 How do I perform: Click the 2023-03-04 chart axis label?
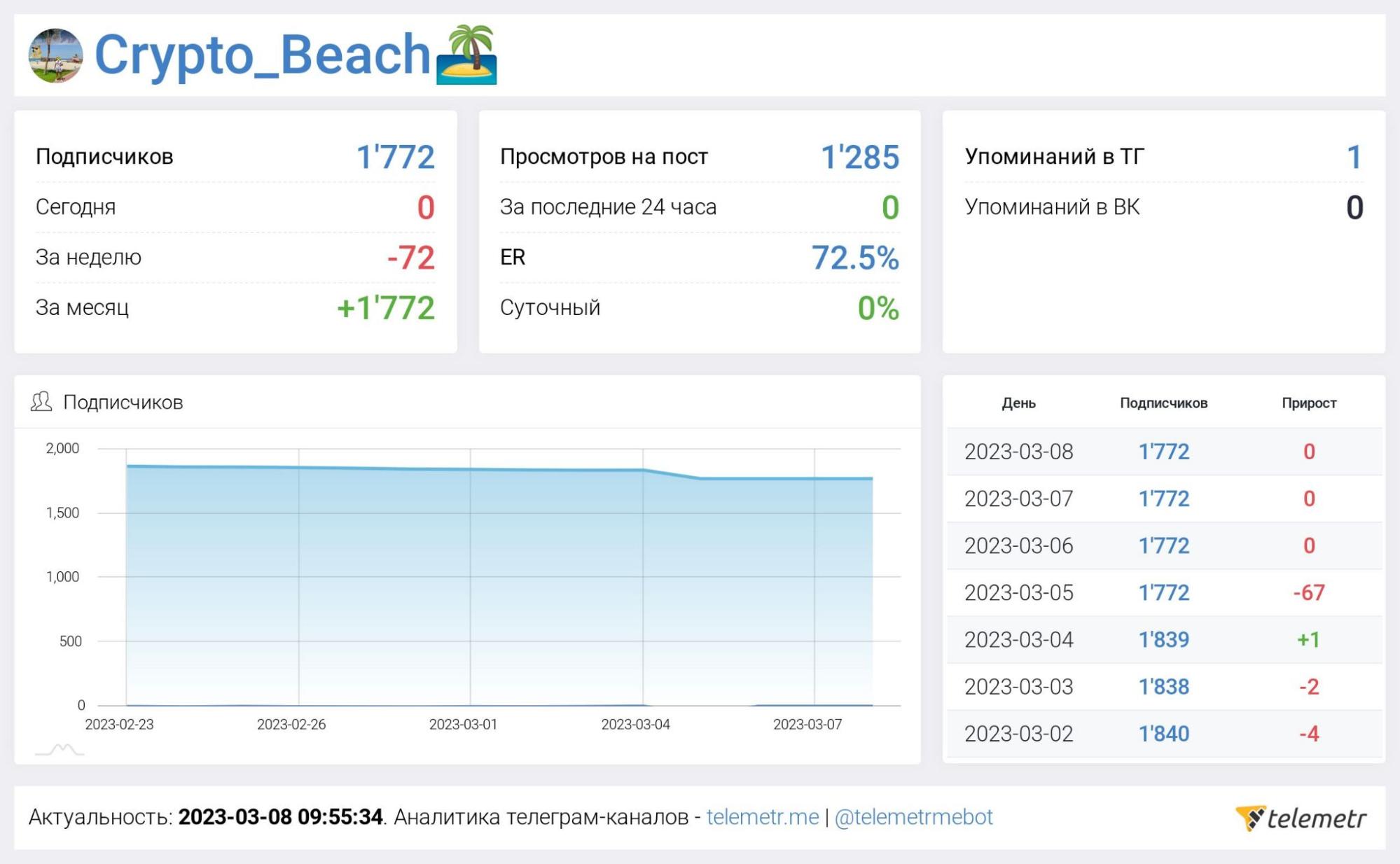(x=635, y=725)
